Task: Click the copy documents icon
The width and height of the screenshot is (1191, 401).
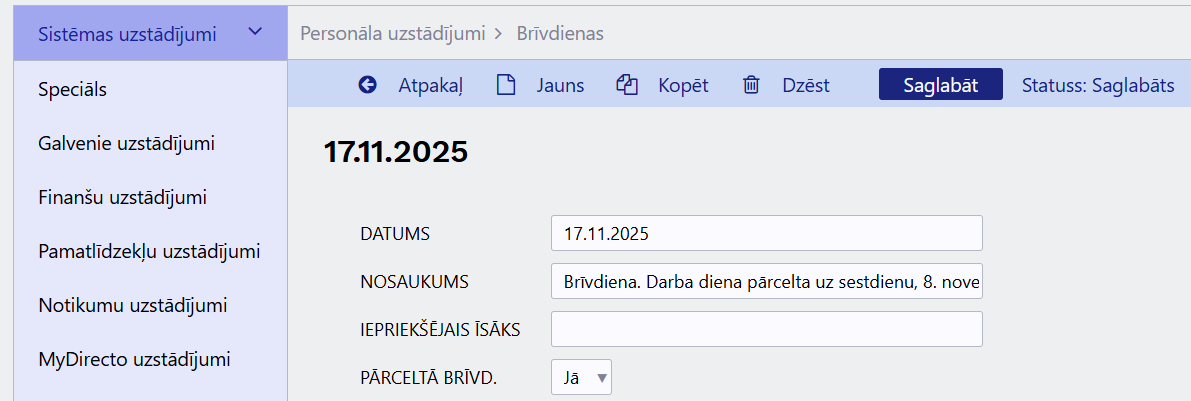Action: [627, 85]
